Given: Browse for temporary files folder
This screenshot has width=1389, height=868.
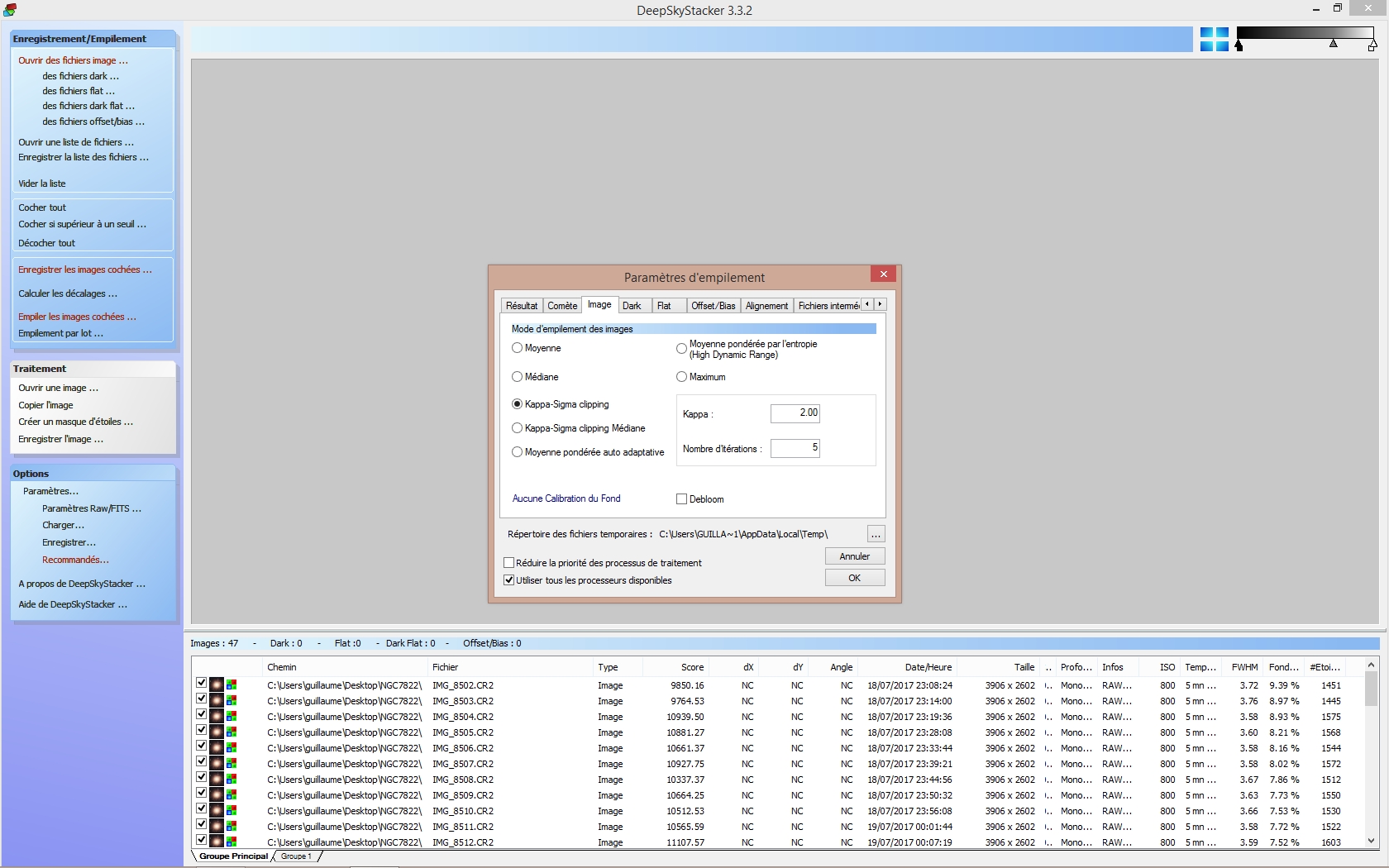Looking at the screenshot, I should 876,534.
